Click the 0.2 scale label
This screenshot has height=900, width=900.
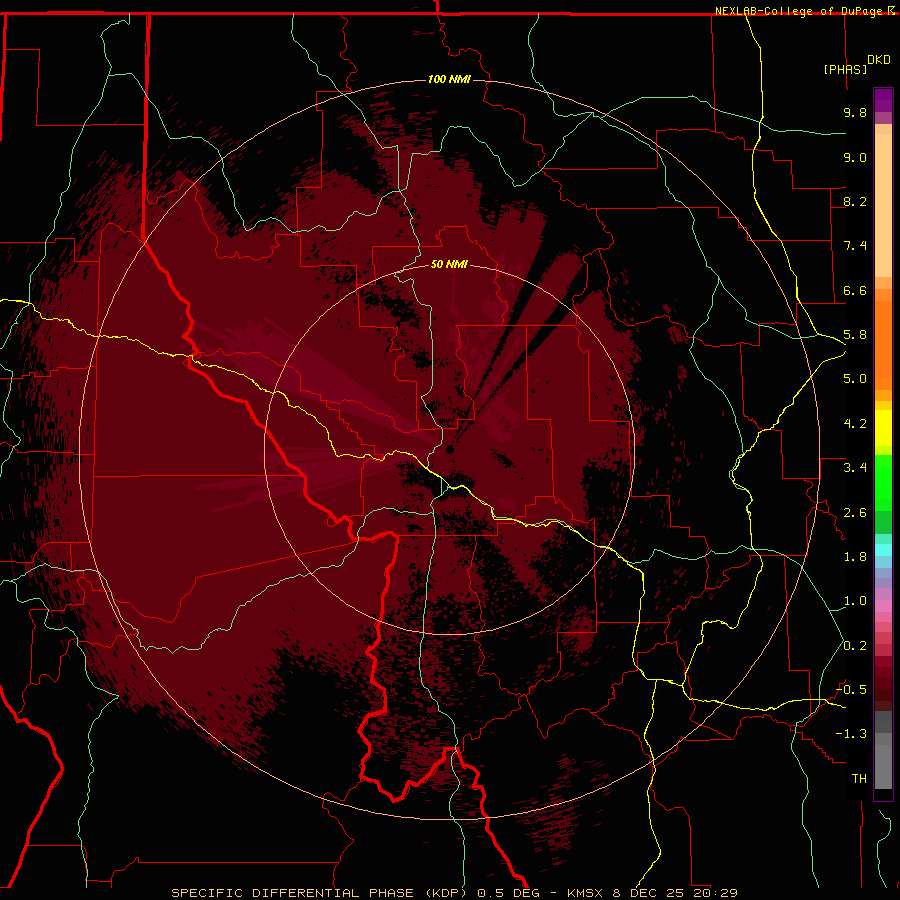[855, 646]
